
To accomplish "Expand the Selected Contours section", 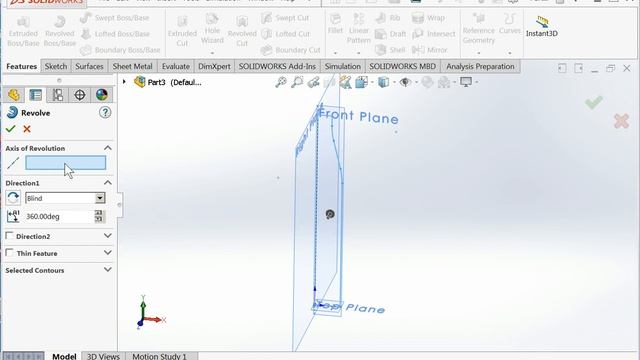I will (108, 270).
